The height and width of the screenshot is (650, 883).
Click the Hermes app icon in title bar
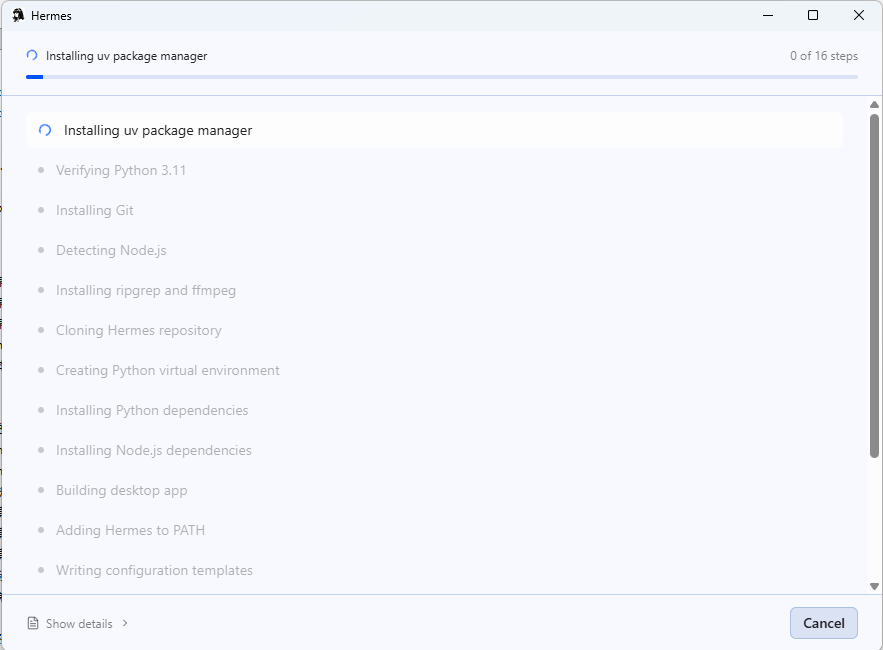(x=18, y=15)
